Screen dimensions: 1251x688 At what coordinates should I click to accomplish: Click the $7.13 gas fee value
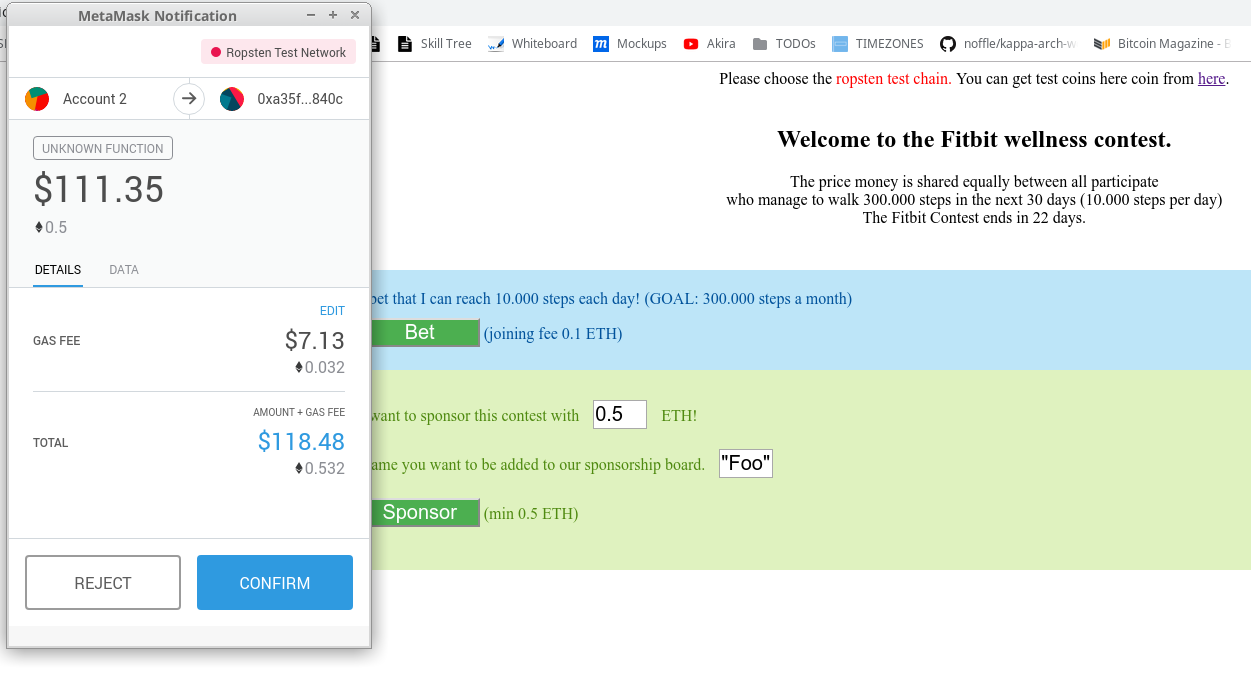point(315,340)
